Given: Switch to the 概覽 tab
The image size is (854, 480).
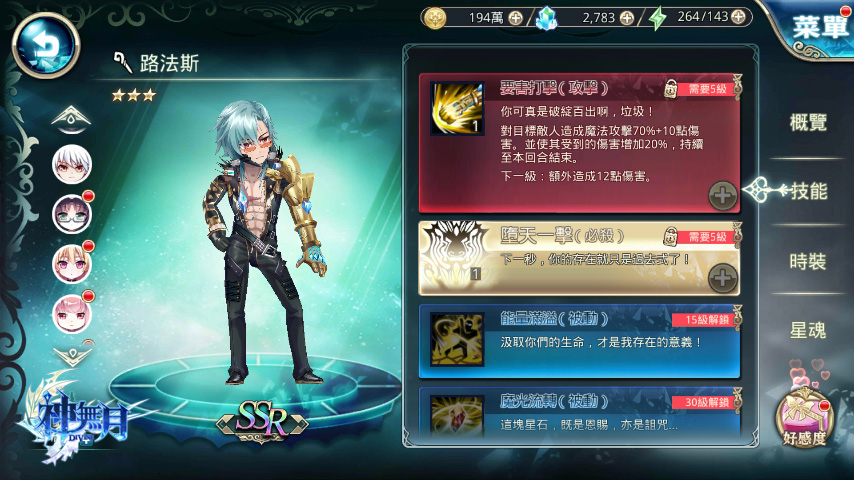Looking at the screenshot, I should tap(808, 123).
